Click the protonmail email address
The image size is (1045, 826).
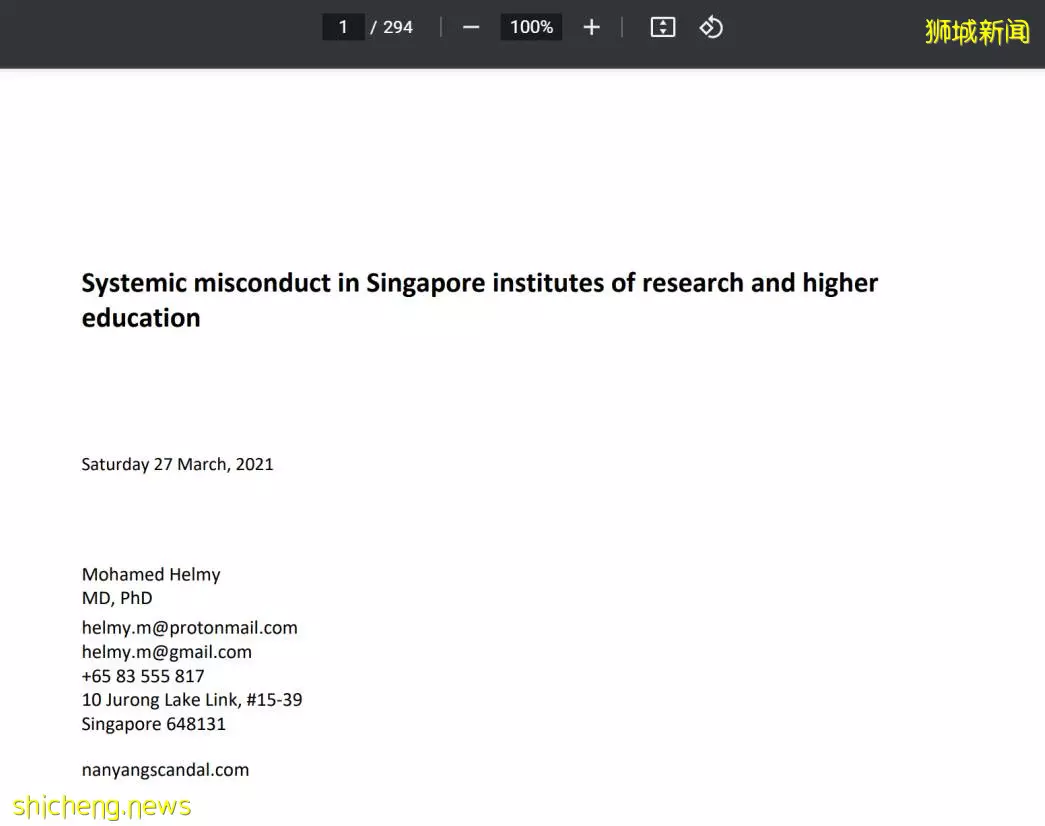point(189,628)
